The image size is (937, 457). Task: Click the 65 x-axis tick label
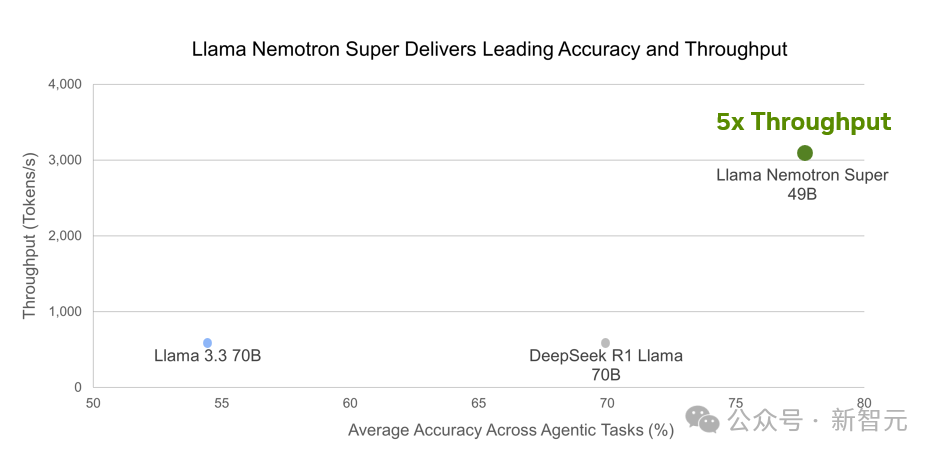click(479, 403)
